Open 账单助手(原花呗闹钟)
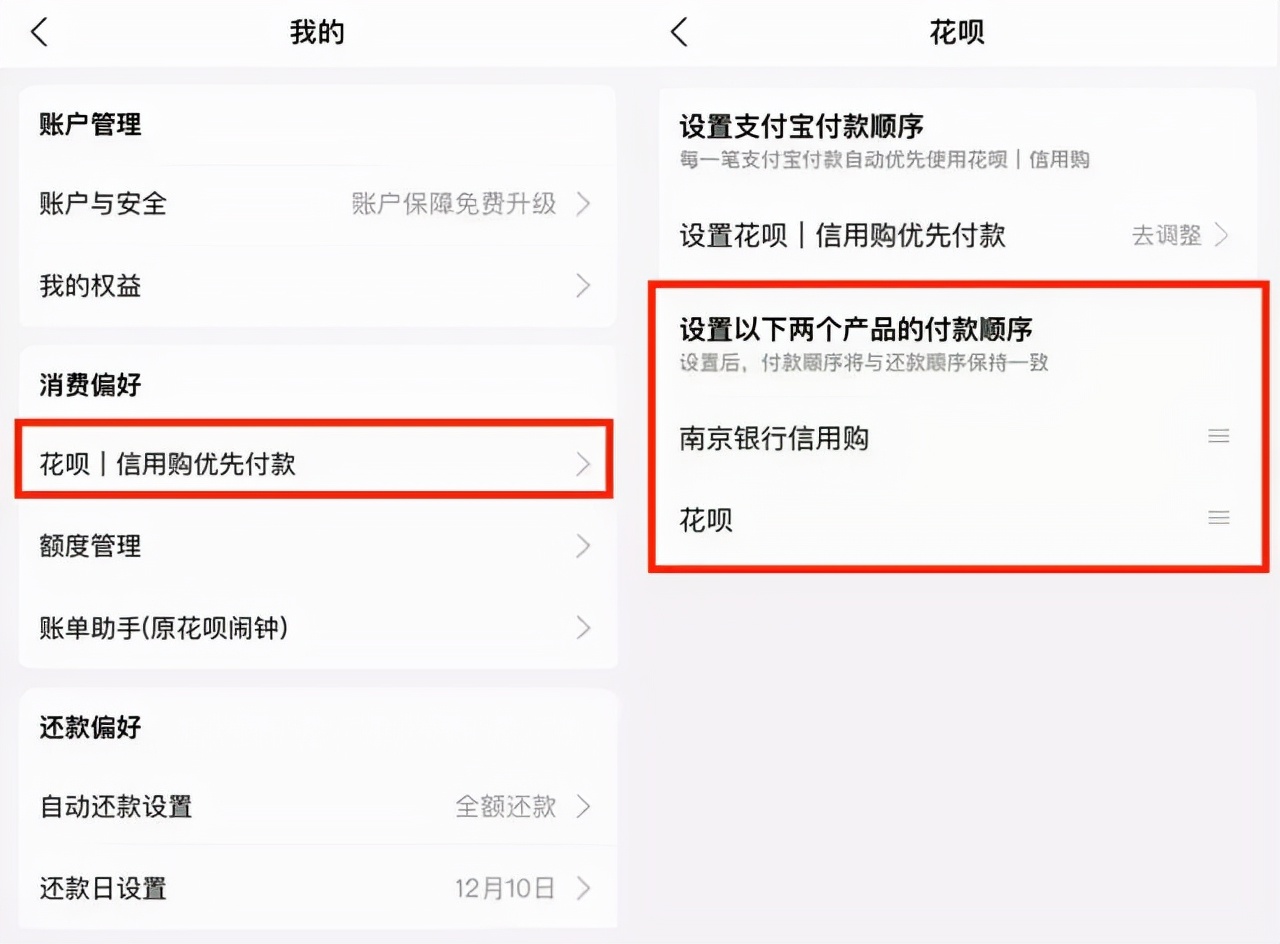 pyautogui.click(x=318, y=628)
